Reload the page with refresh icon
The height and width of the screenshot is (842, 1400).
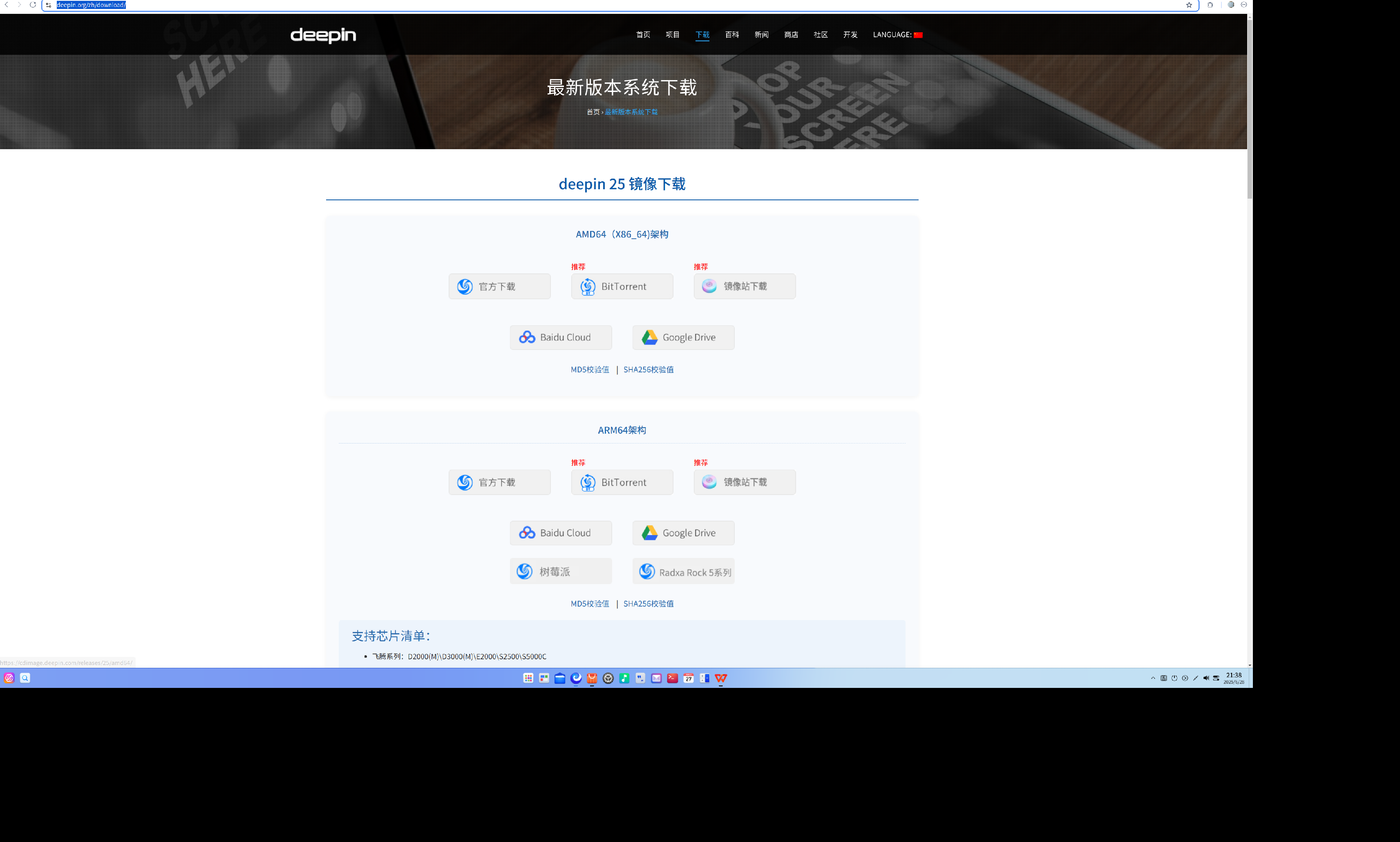[33, 4]
